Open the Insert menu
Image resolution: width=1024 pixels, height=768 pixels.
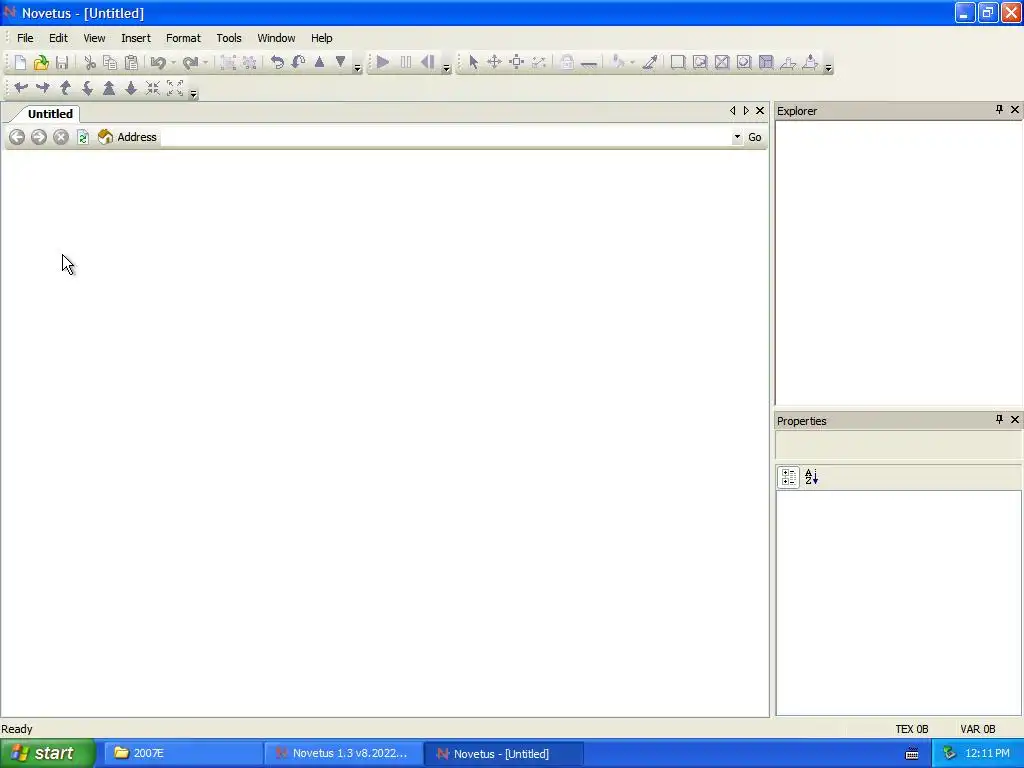point(136,38)
